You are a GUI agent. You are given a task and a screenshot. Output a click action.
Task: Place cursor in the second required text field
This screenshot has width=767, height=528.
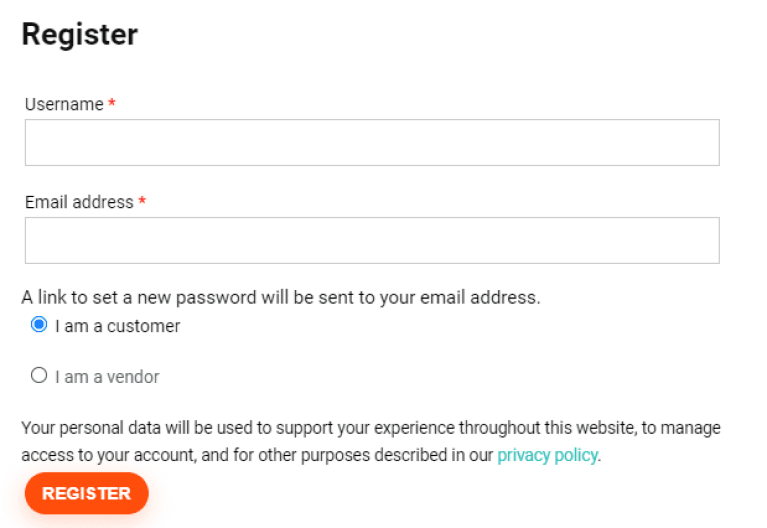[372, 240]
